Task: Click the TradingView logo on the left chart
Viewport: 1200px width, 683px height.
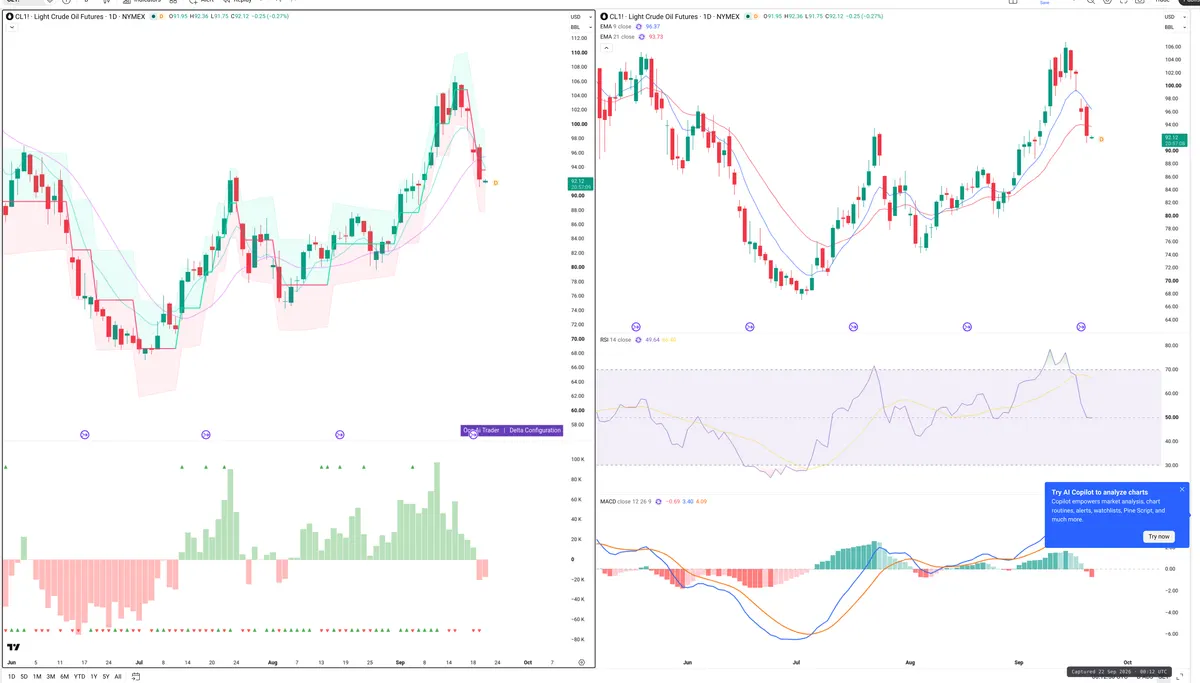Action: coord(11,646)
